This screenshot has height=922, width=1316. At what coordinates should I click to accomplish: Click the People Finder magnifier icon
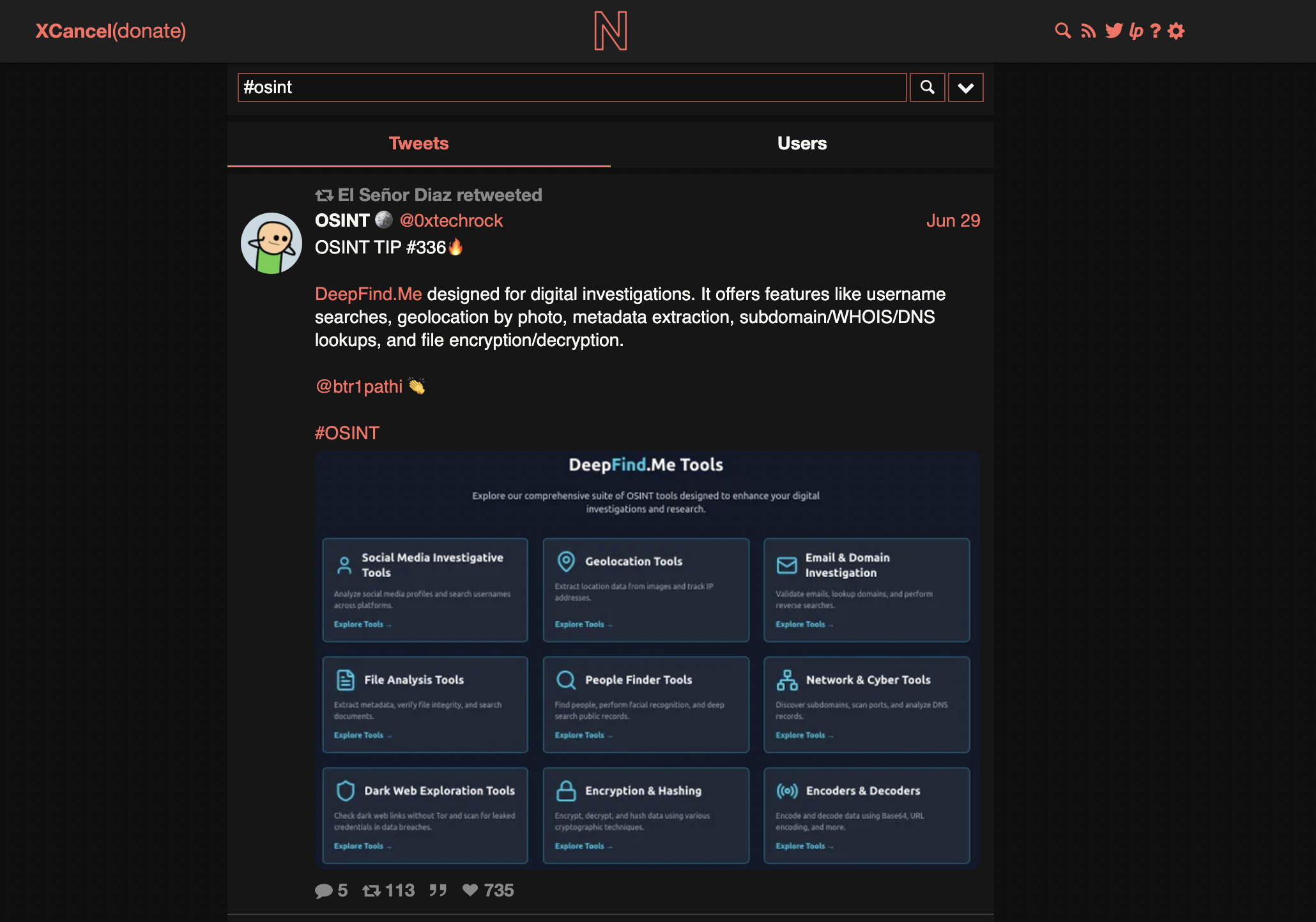pos(566,680)
